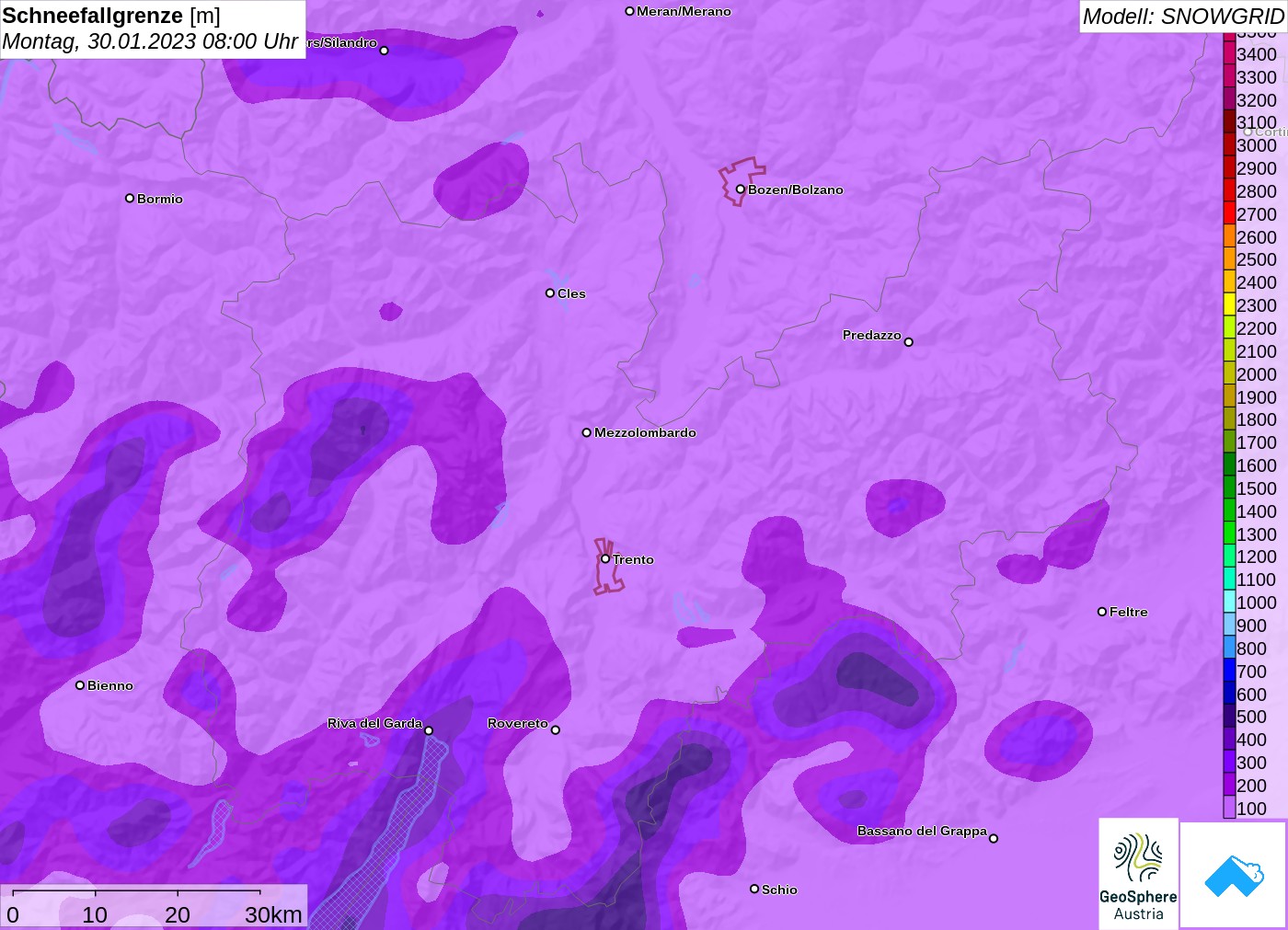Viewport: 1288px width, 930px height.
Task: Click the 'Mezzolombardo' map label
Action: (645, 432)
